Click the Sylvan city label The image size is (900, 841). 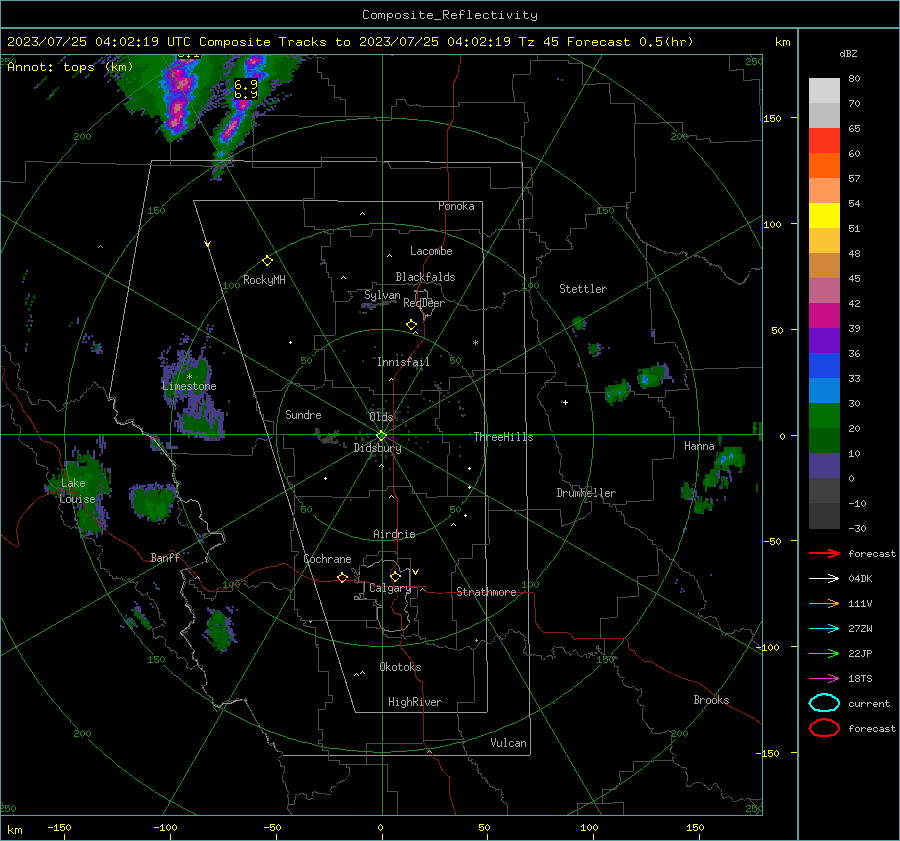click(x=382, y=295)
